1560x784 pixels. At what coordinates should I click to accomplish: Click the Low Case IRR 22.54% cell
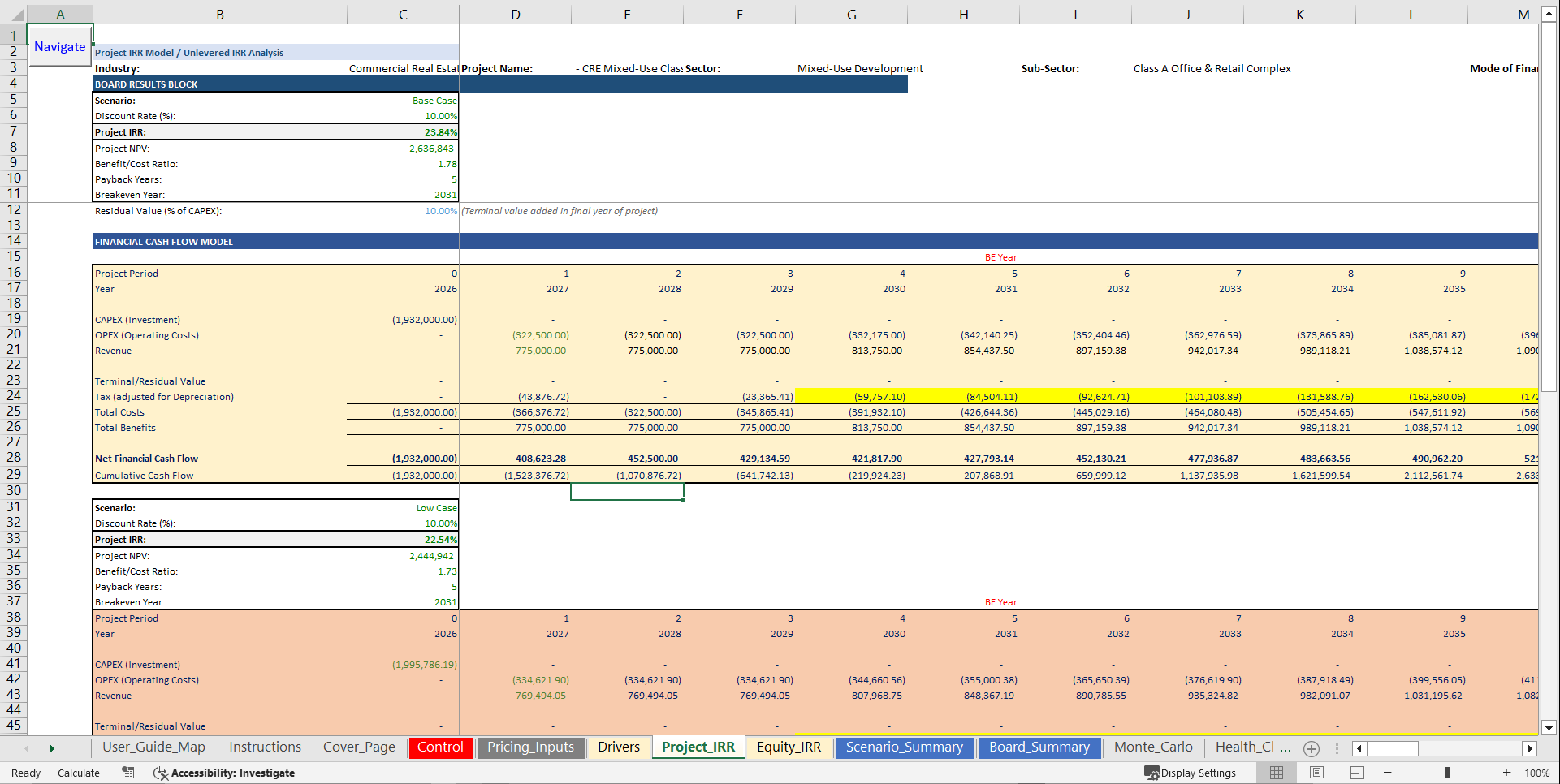point(403,540)
